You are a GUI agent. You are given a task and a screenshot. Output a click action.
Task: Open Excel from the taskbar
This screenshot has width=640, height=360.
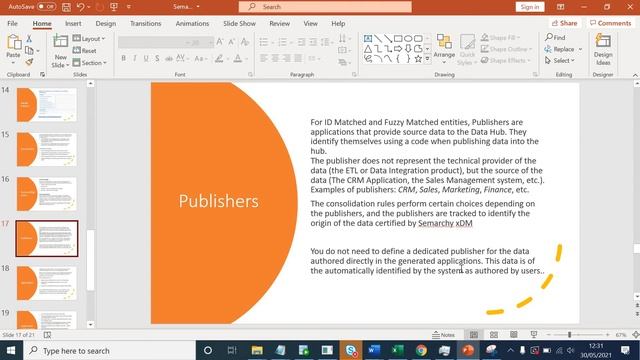[397, 350]
